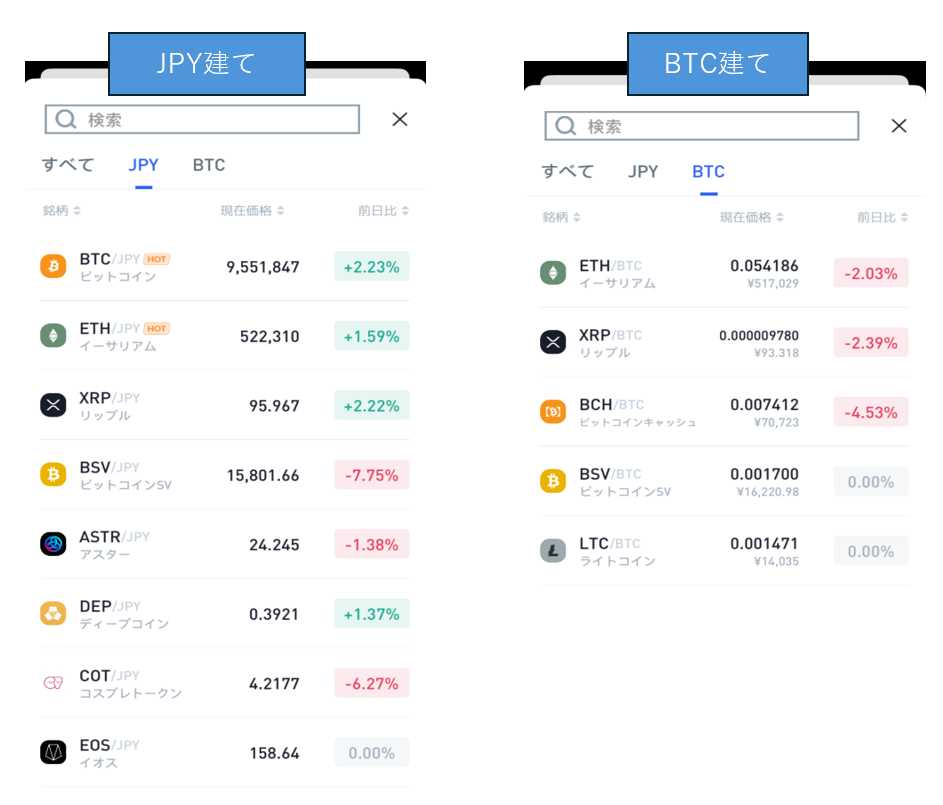
Task: Click the BCH/BTC Bitcoin Cash icon
Action: tap(553, 412)
